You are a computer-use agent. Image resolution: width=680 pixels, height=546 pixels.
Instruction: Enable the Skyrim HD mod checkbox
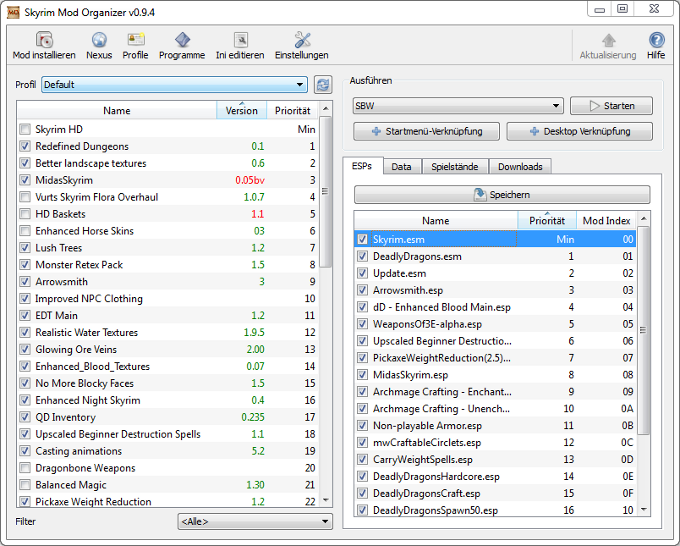pos(25,130)
